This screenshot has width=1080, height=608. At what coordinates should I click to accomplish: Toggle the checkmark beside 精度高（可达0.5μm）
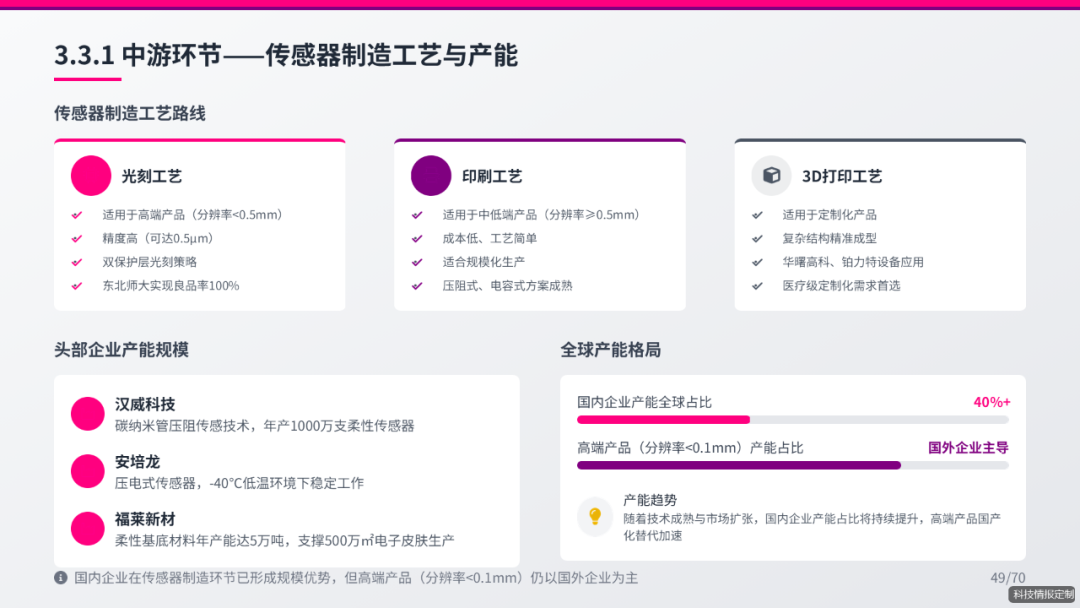tap(75, 238)
